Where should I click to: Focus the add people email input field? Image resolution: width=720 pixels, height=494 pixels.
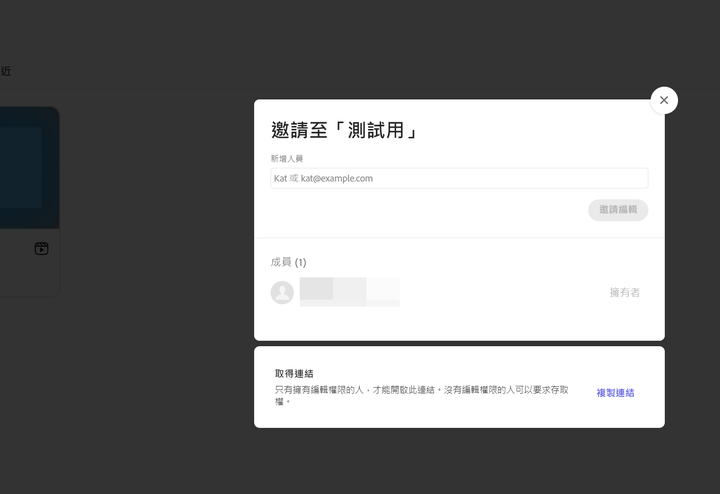coord(459,178)
